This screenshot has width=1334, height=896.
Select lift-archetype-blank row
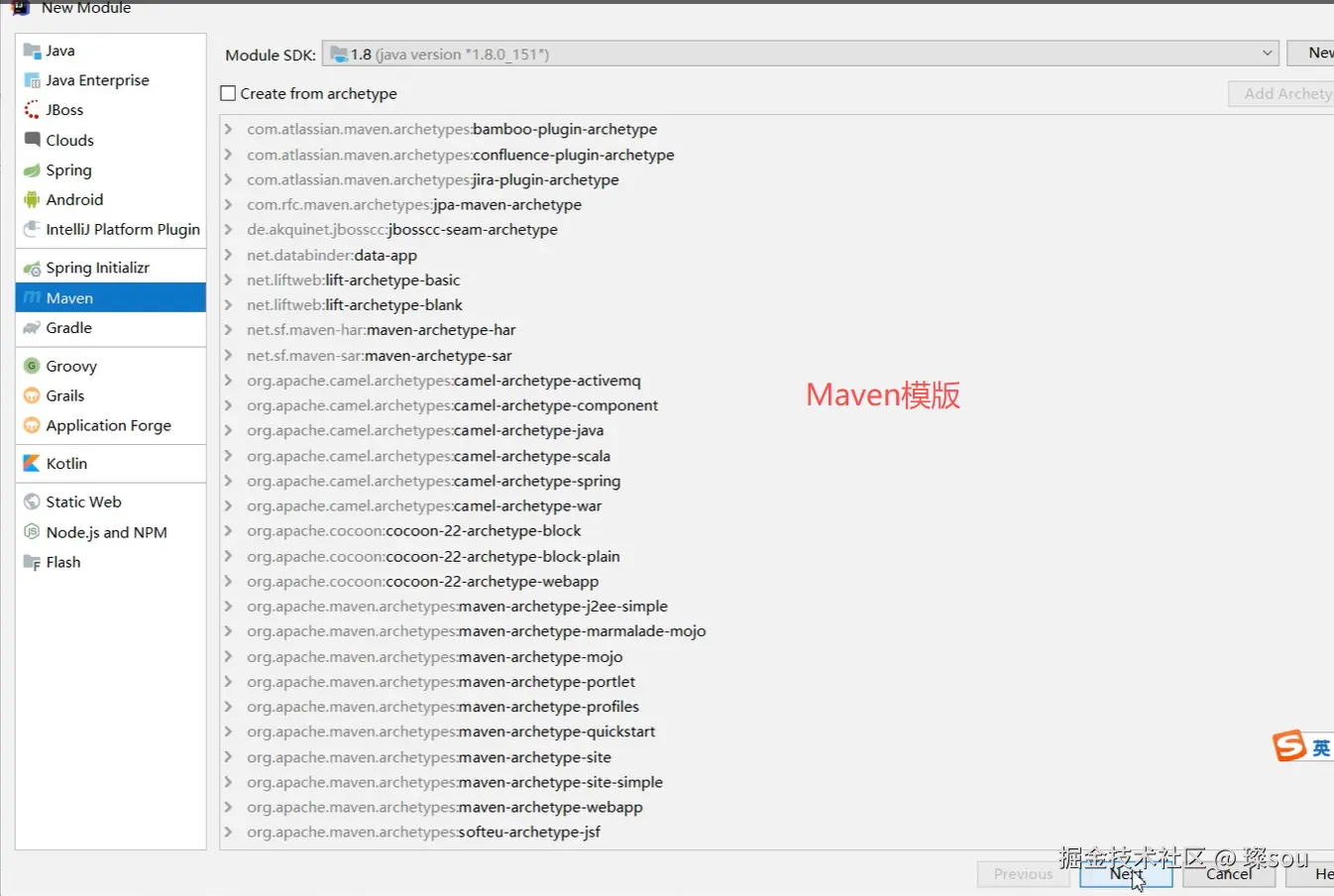point(777,304)
